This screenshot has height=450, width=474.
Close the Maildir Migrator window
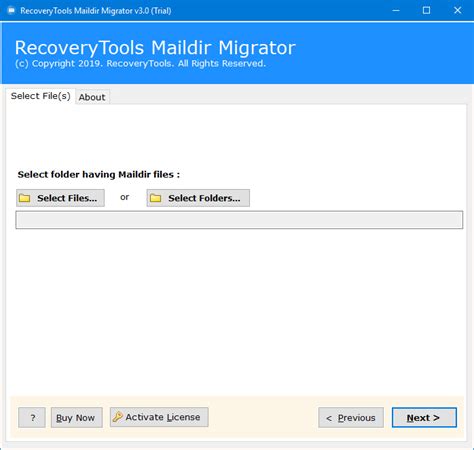458,11
